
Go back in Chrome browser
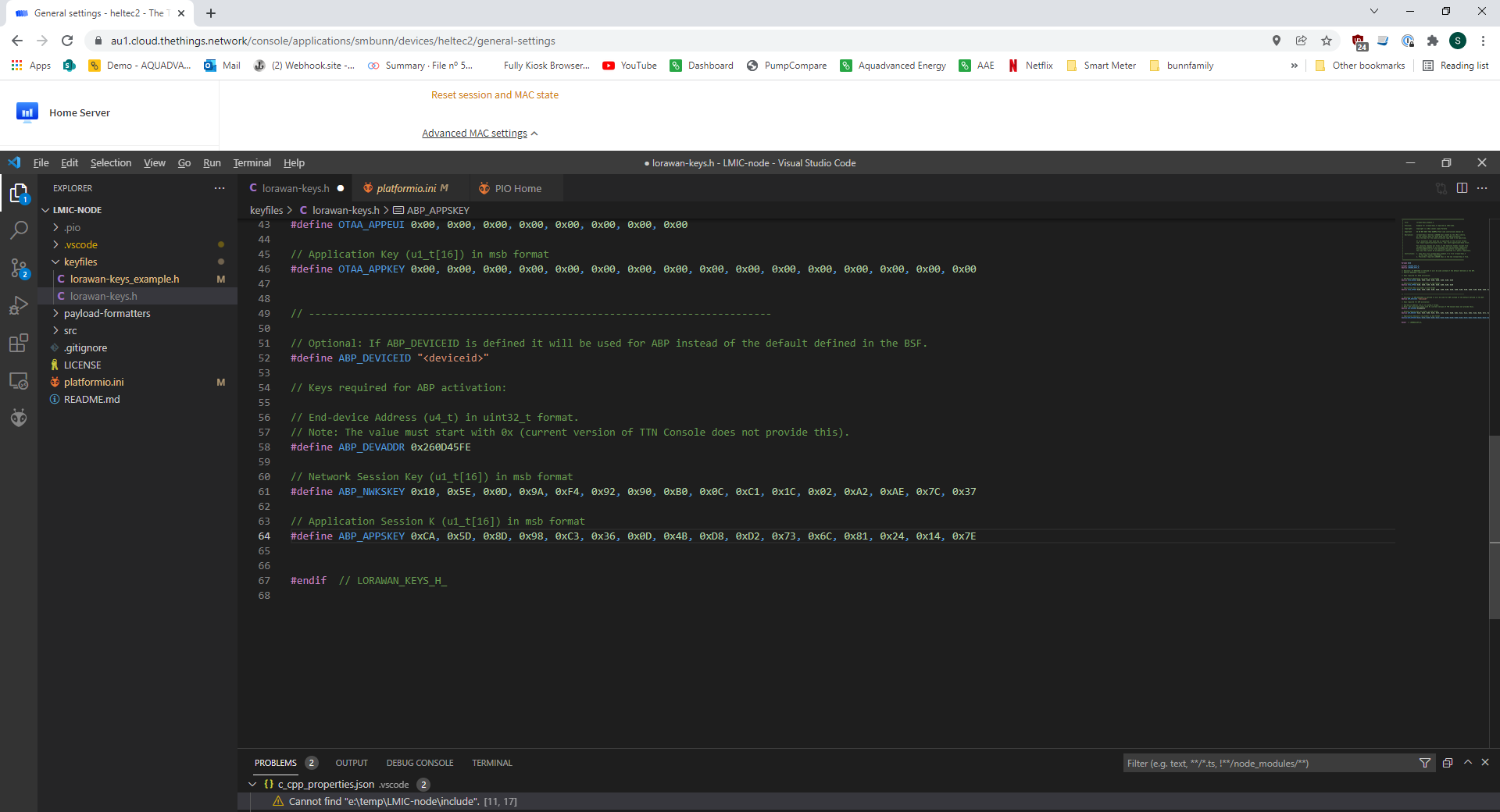tap(17, 41)
